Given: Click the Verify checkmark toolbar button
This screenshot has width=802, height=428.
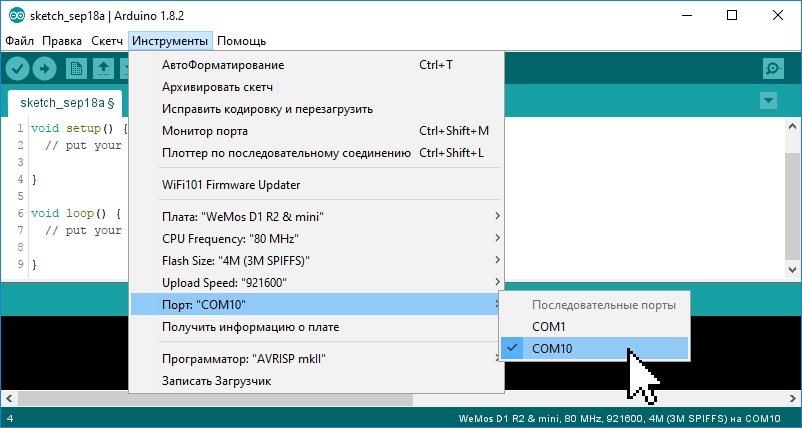Looking at the screenshot, I should [17, 69].
